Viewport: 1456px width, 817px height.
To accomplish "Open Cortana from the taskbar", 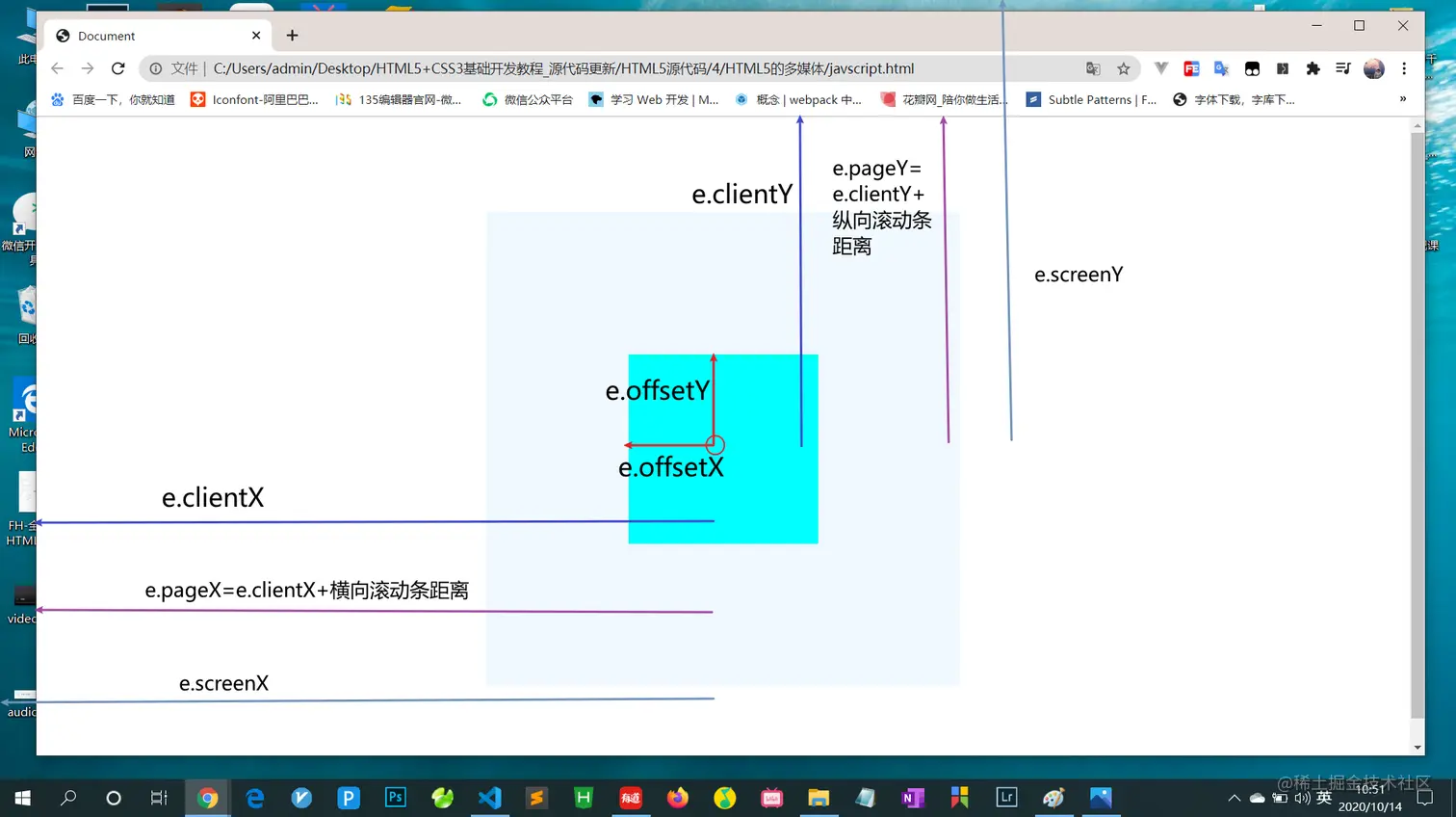I will click(114, 798).
